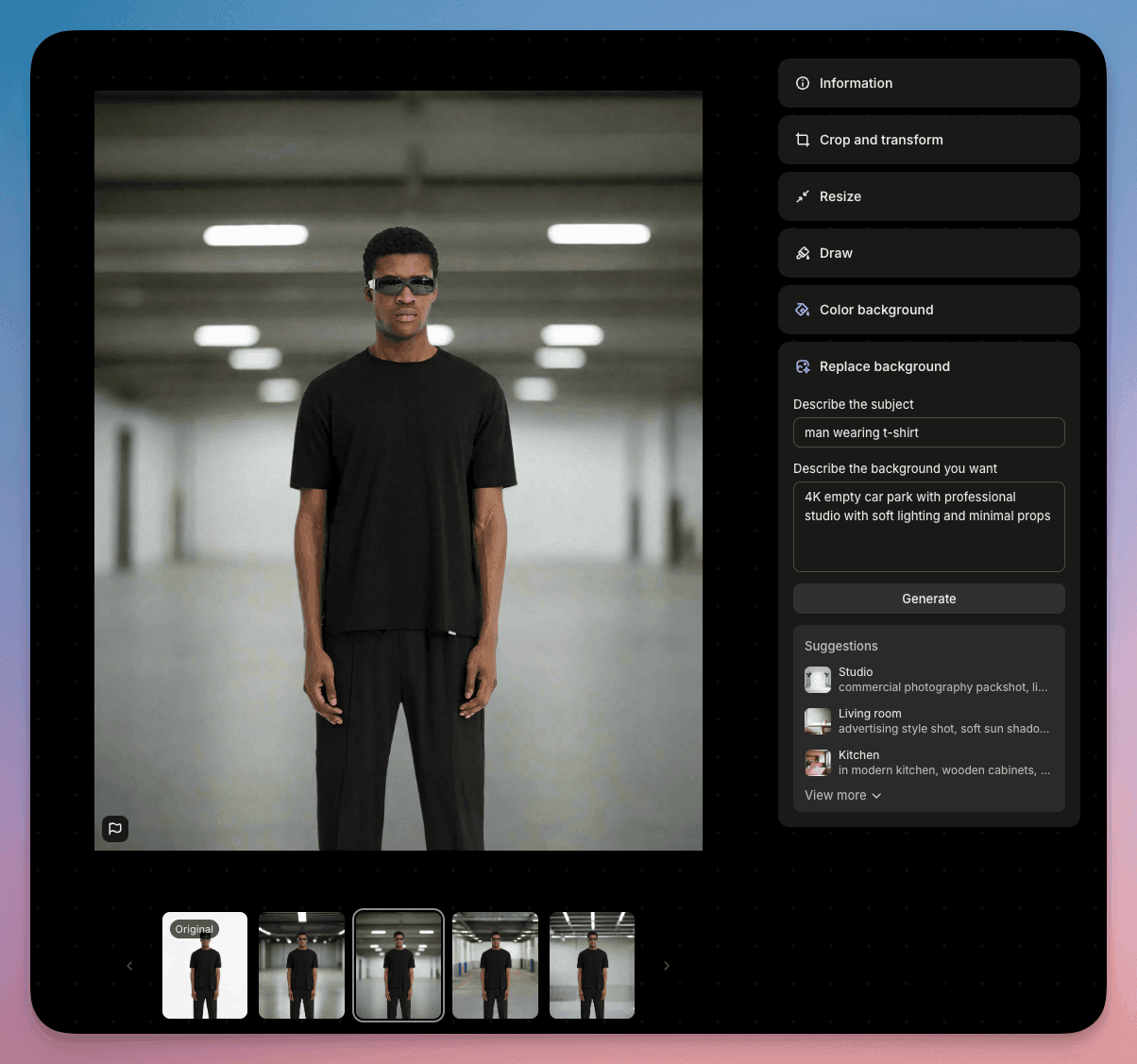Click the subject field containing man wearing t-shirt
Screen dimensions: 1137x1064
928,432
